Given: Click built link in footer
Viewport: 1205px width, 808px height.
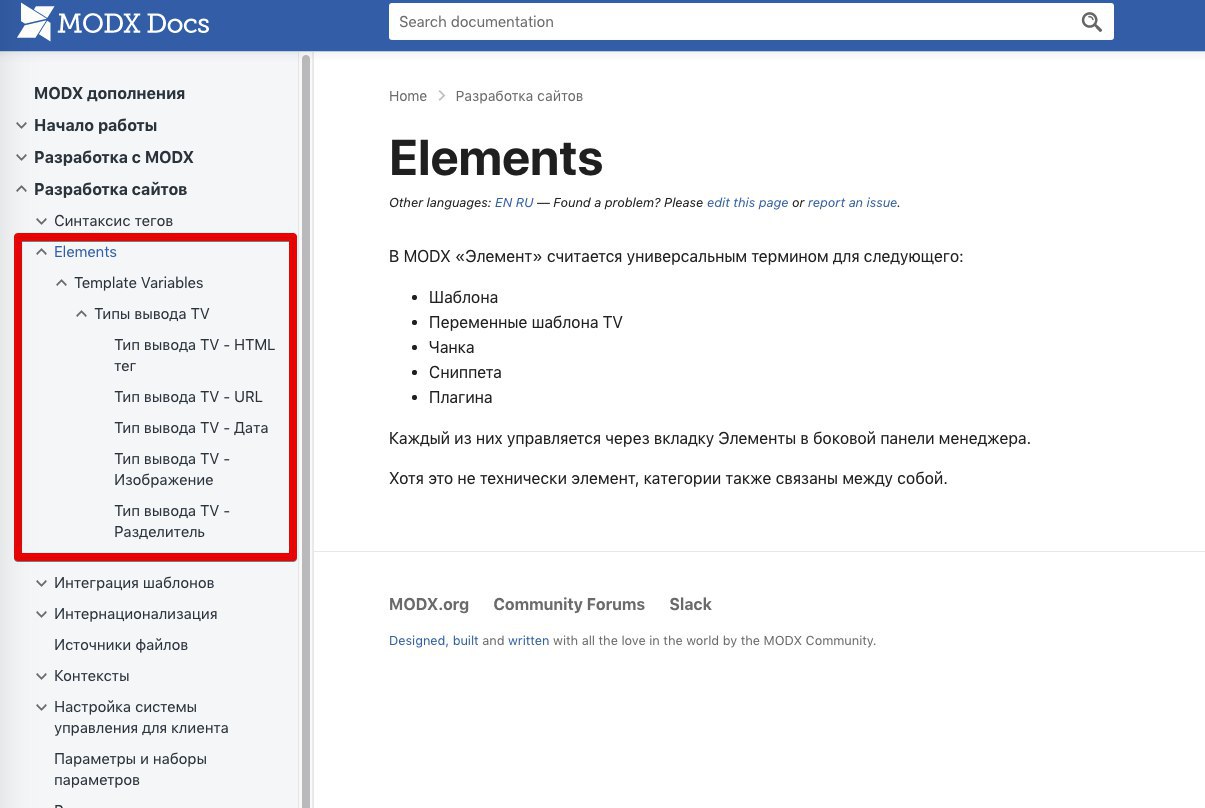Looking at the screenshot, I should (465, 641).
